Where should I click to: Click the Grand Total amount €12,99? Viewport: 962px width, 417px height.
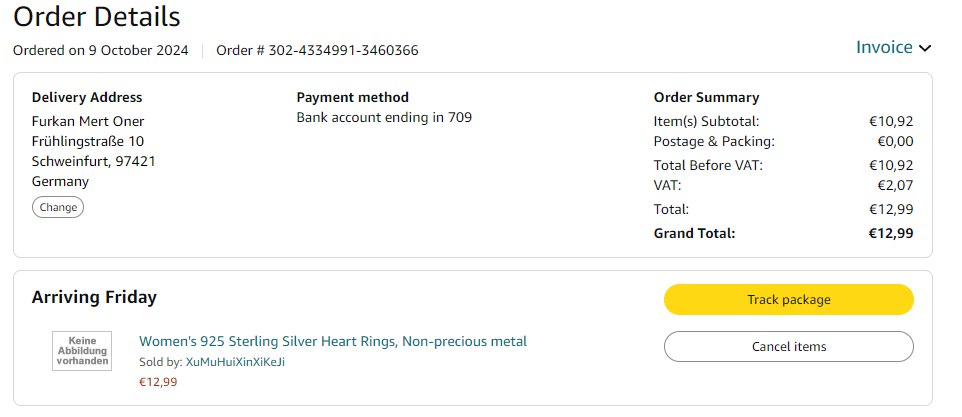(890, 233)
